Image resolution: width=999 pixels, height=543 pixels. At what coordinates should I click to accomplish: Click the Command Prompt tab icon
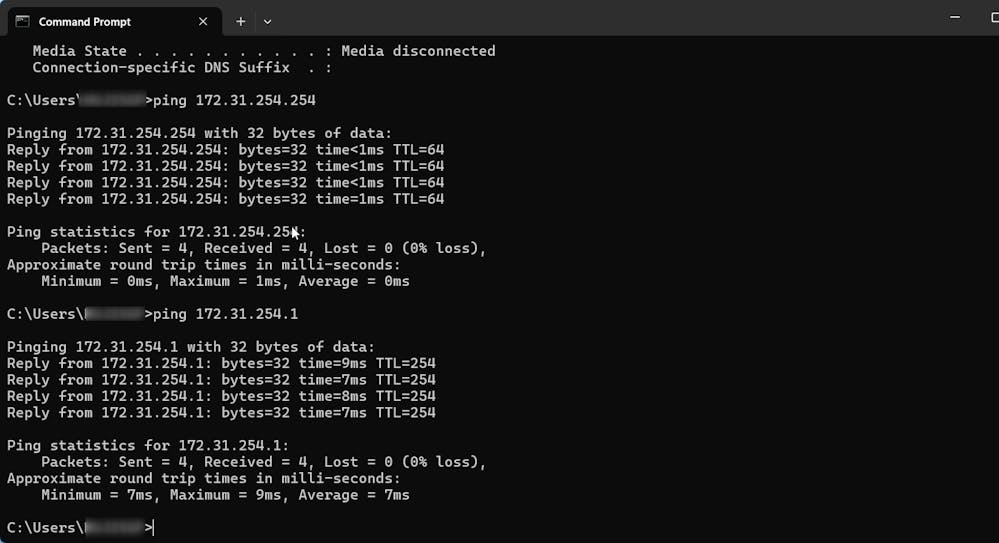(x=22, y=21)
